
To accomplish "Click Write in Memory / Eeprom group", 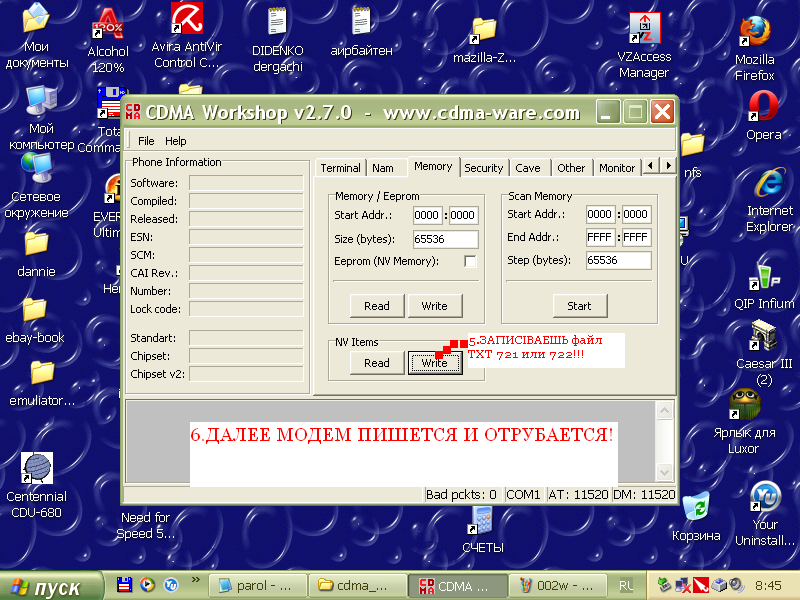I will coord(435,306).
